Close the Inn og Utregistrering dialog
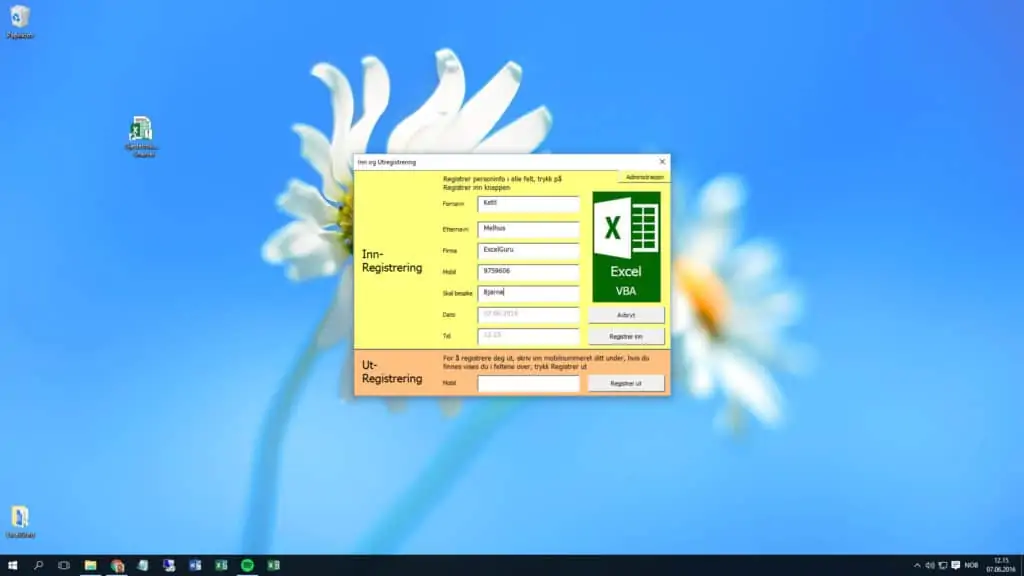This screenshot has width=1024, height=576. click(662, 161)
